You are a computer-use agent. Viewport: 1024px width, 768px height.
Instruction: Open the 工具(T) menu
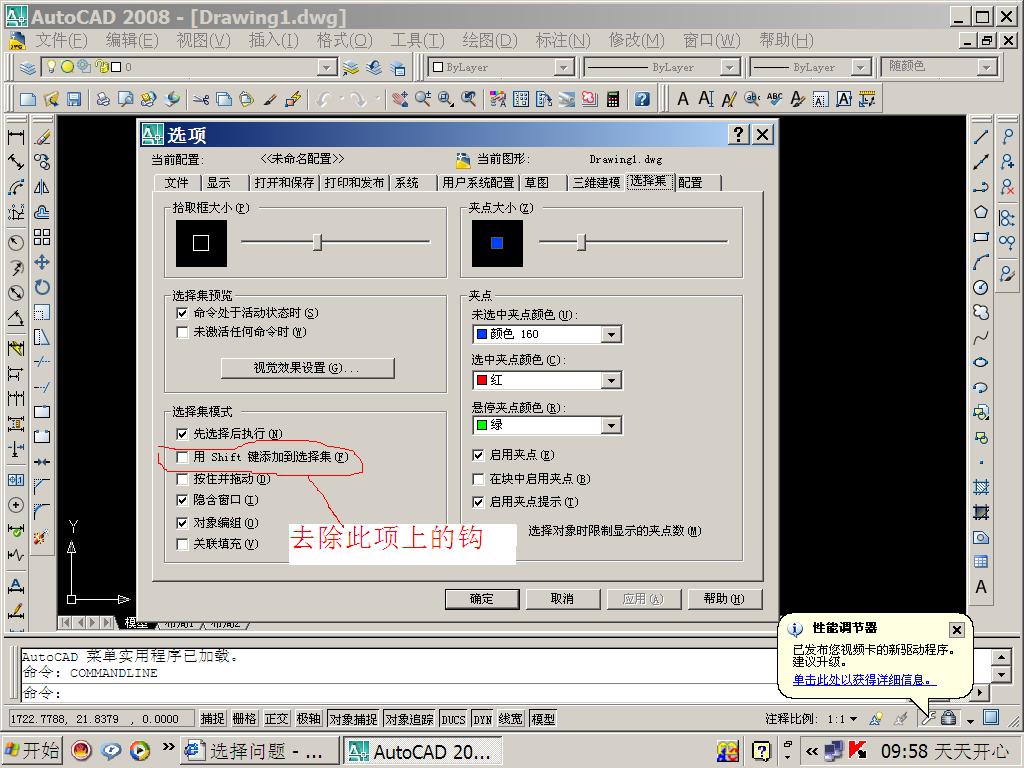click(417, 40)
